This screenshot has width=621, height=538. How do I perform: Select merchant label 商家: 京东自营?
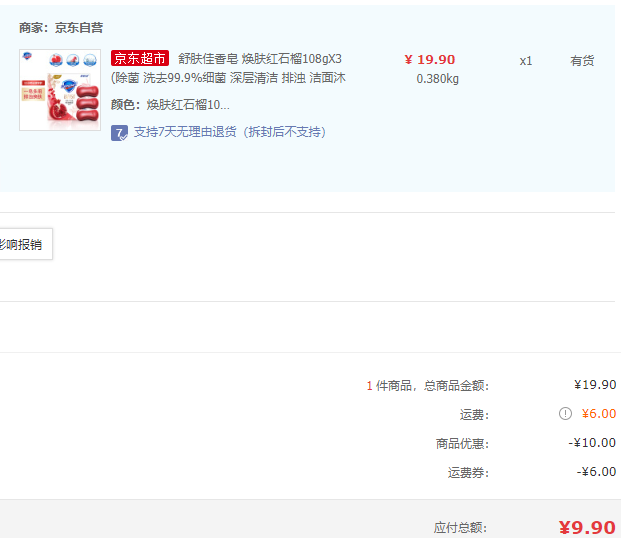click(61, 28)
